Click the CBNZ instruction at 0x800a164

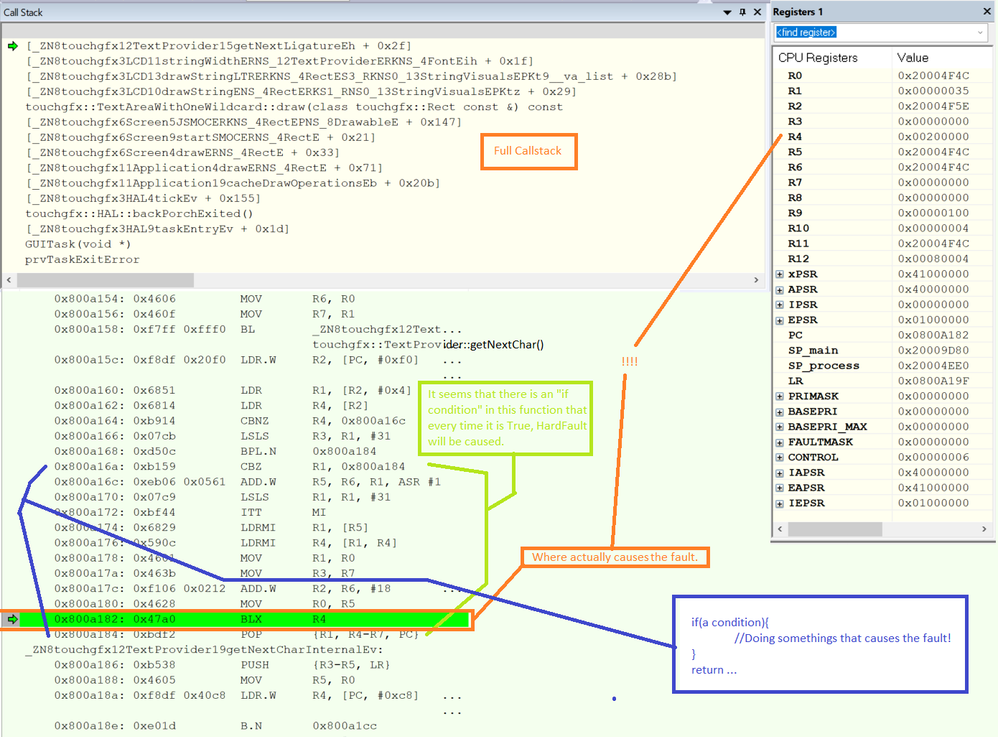pyautogui.click(x=230, y=421)
